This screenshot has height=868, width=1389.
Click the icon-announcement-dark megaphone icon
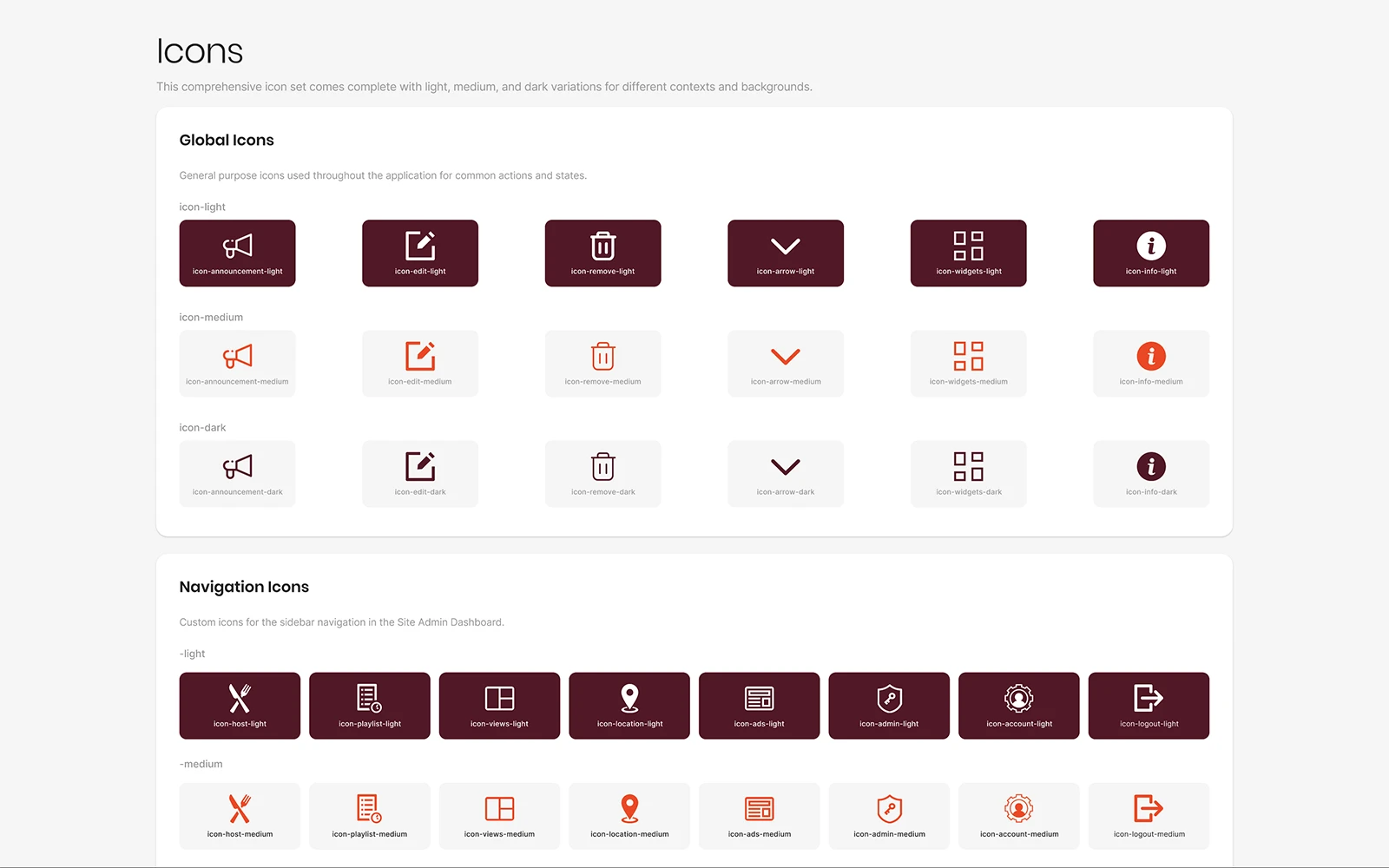[x=237, y=466]
